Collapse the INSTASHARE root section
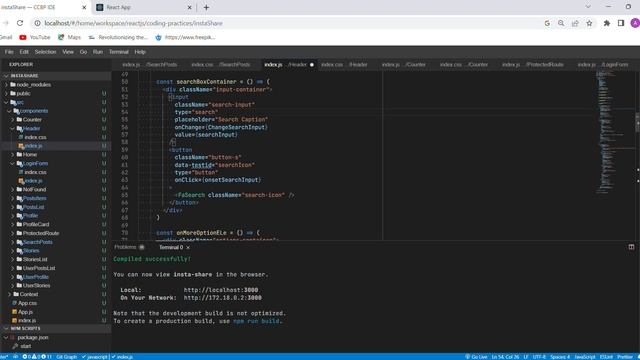 coord(6,76)
